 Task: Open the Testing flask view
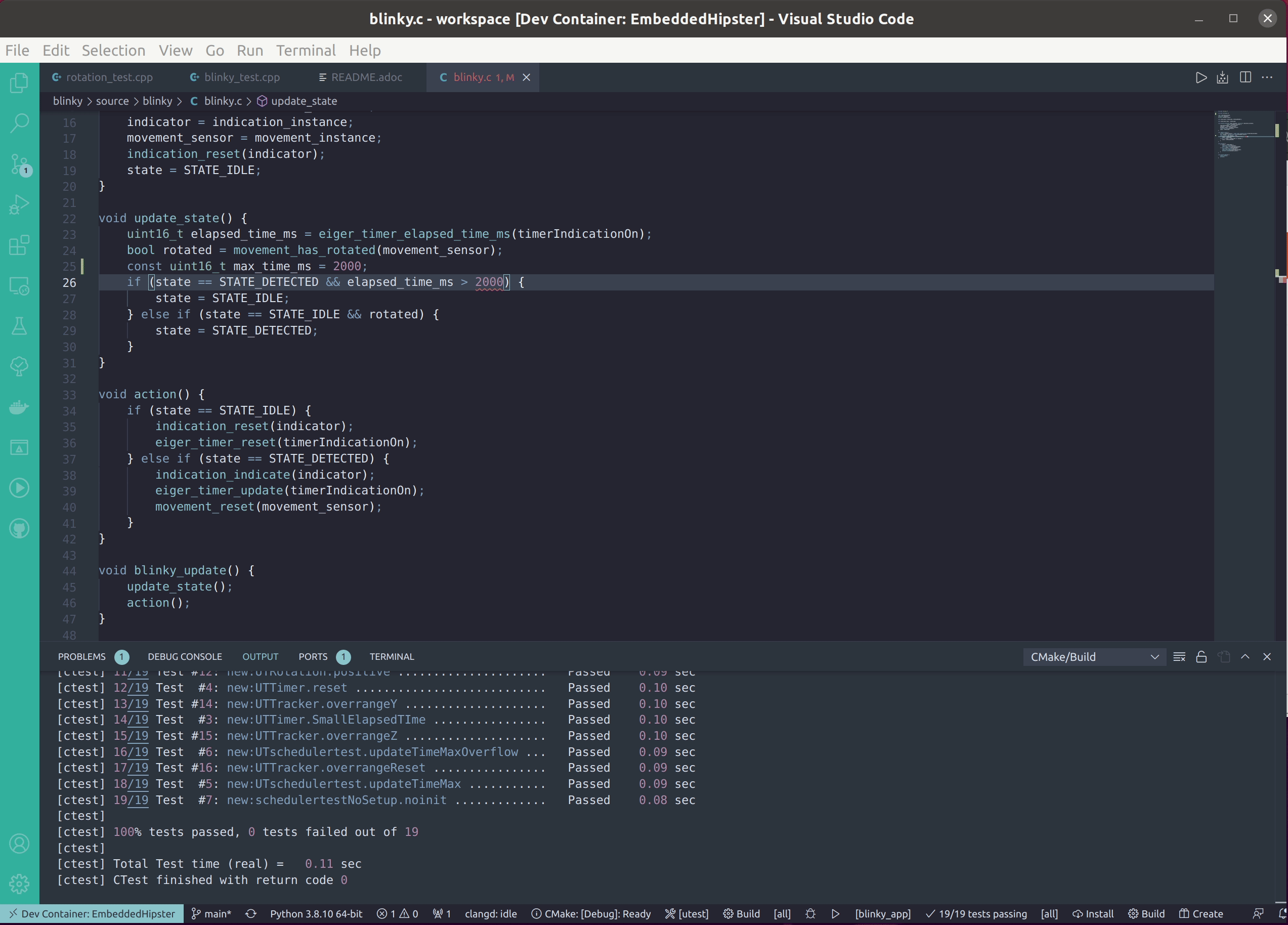pos(19,326)
